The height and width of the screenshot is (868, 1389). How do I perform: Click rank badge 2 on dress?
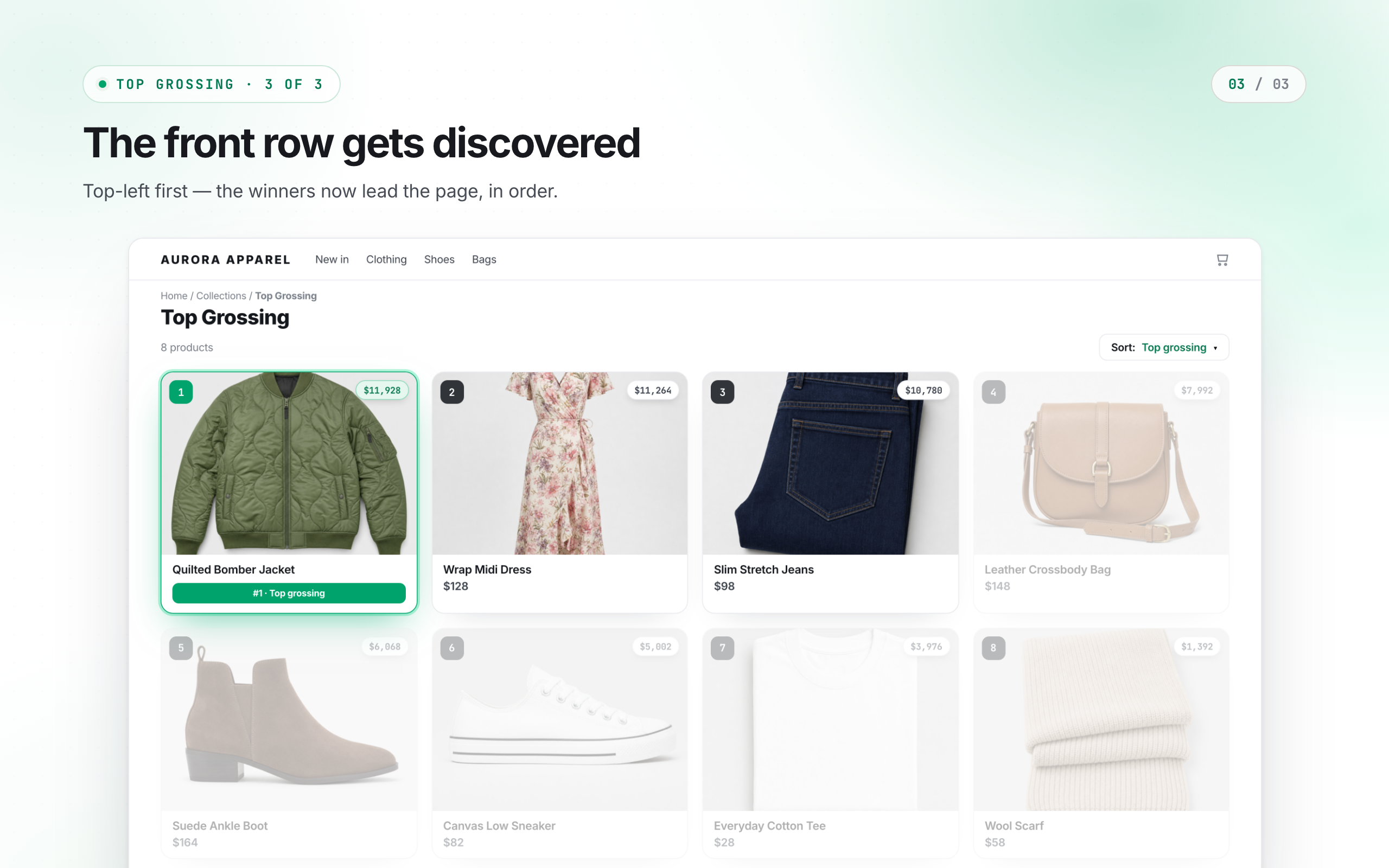pos(452,392)
